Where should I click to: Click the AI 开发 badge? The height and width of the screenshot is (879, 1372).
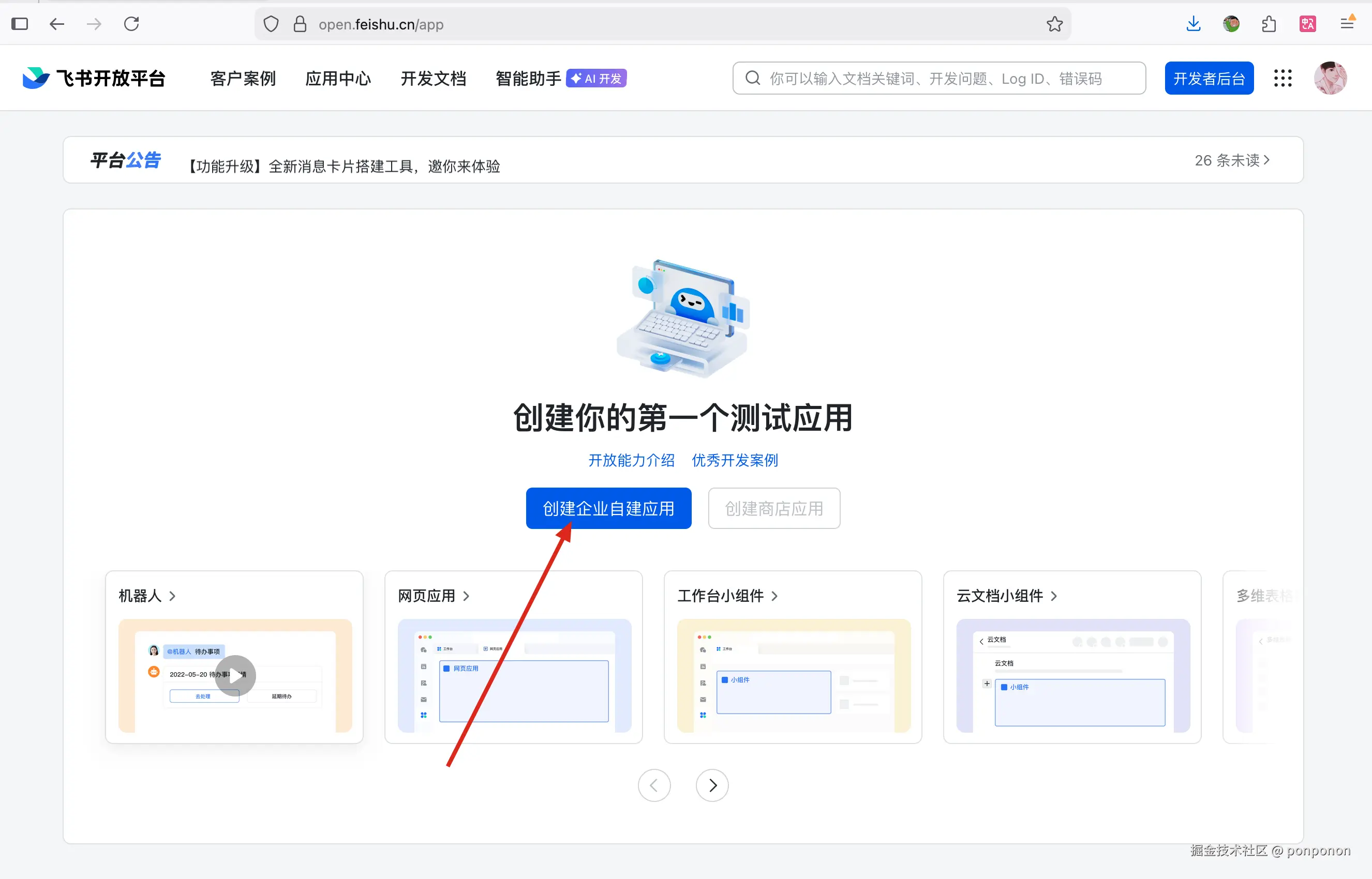tap(596, 78)
